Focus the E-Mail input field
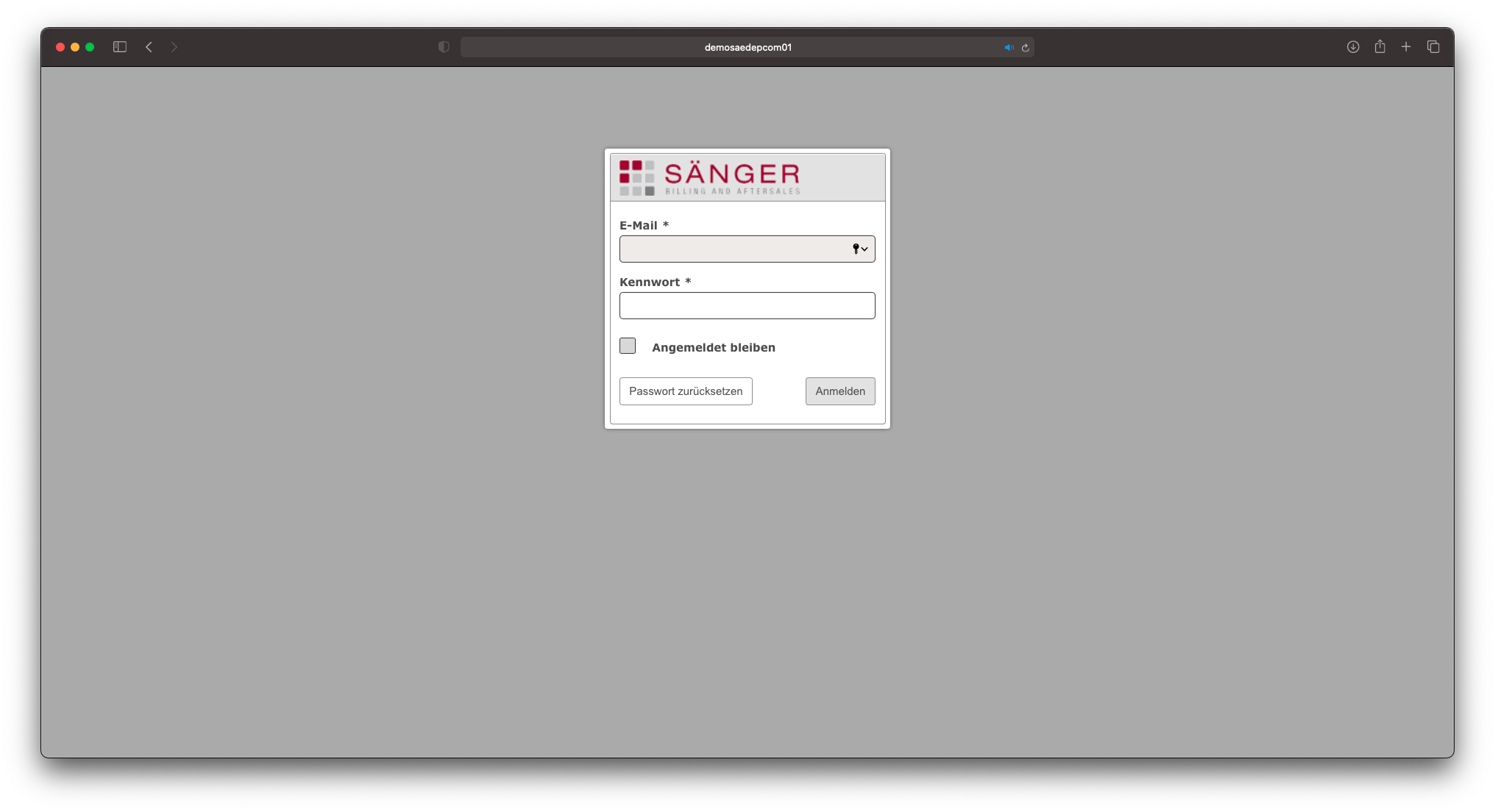The image size is (1495, 812). [747, 249]
